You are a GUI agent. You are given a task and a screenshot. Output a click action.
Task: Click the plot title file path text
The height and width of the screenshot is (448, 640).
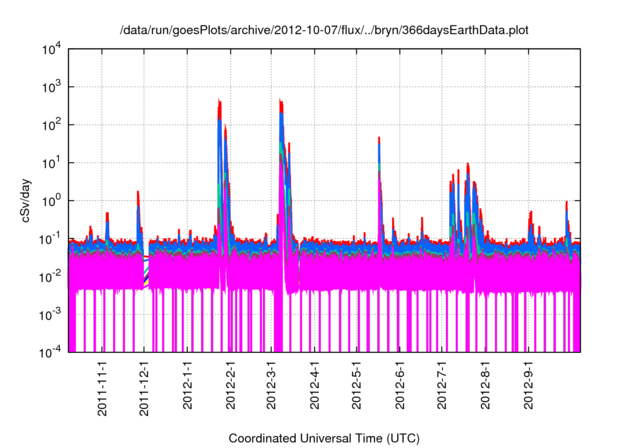coord(325,31)
